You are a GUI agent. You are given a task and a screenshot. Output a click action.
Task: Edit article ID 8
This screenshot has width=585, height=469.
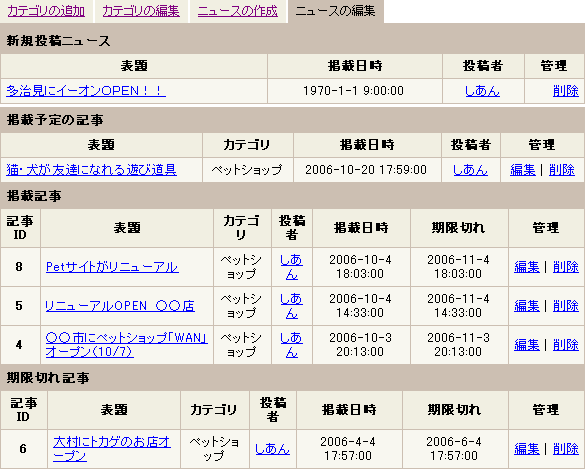(x=526, y=267)
